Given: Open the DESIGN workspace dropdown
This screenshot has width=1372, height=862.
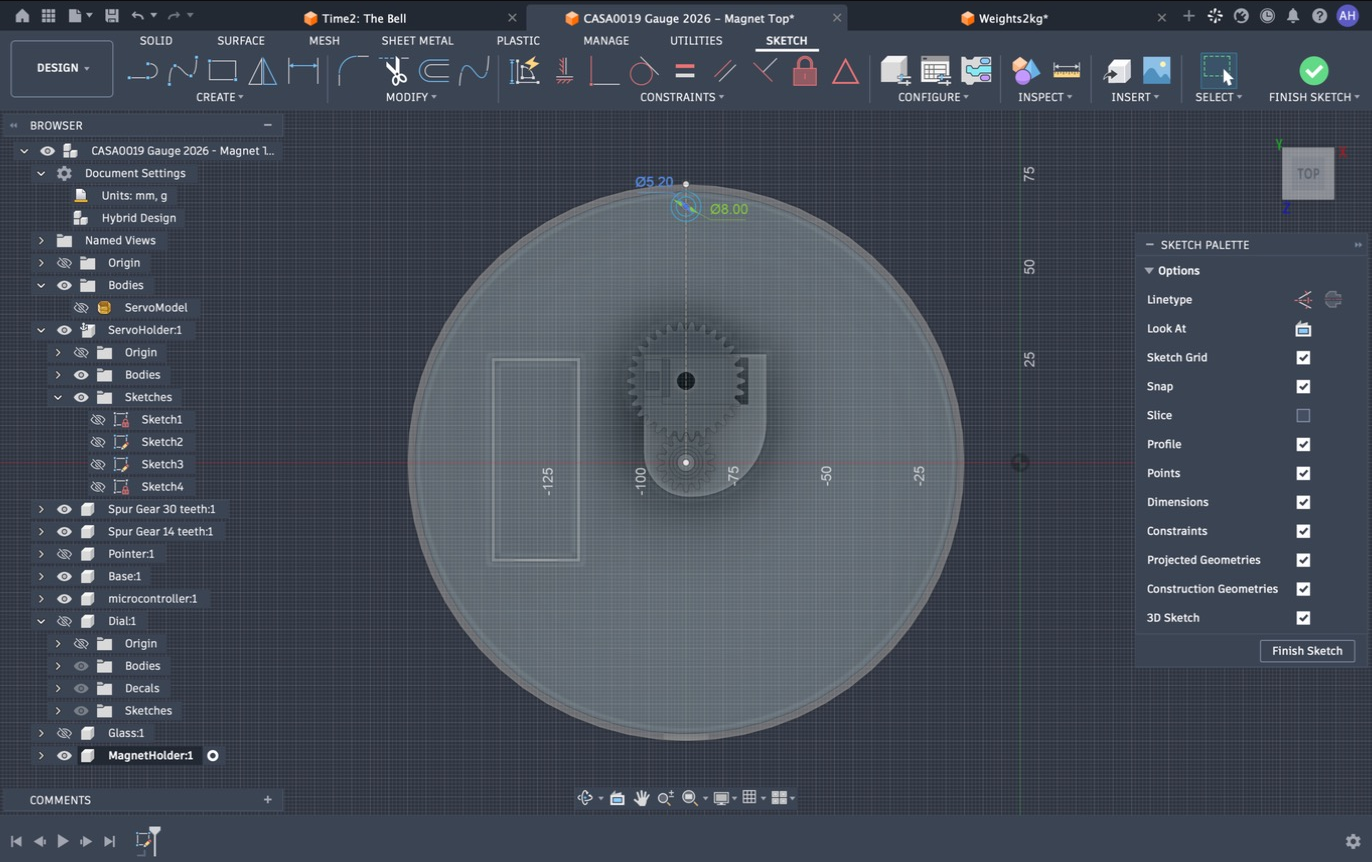Looking at the screenshot, I should pos(62,68).
